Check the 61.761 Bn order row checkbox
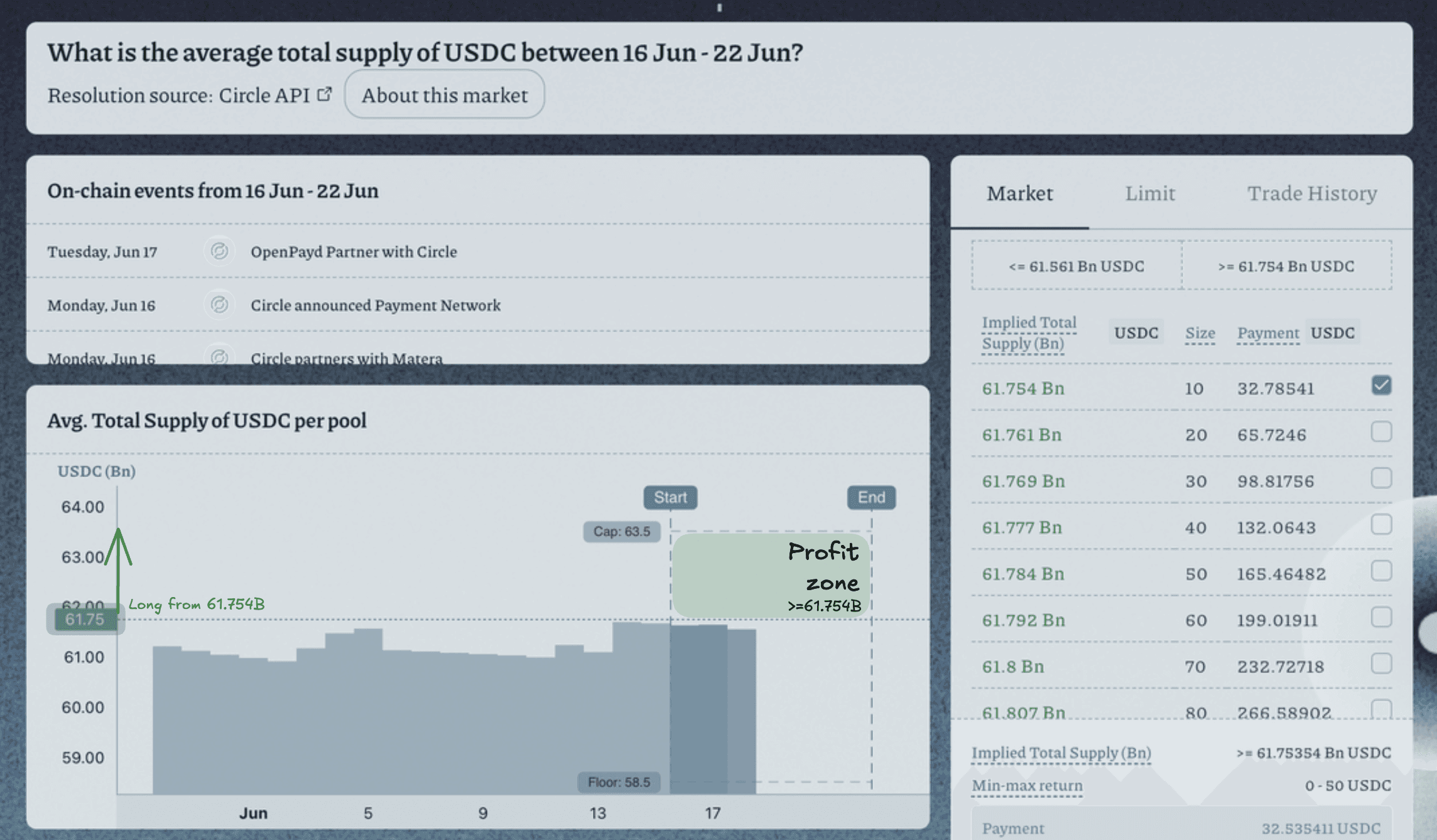 point(1381,431)
